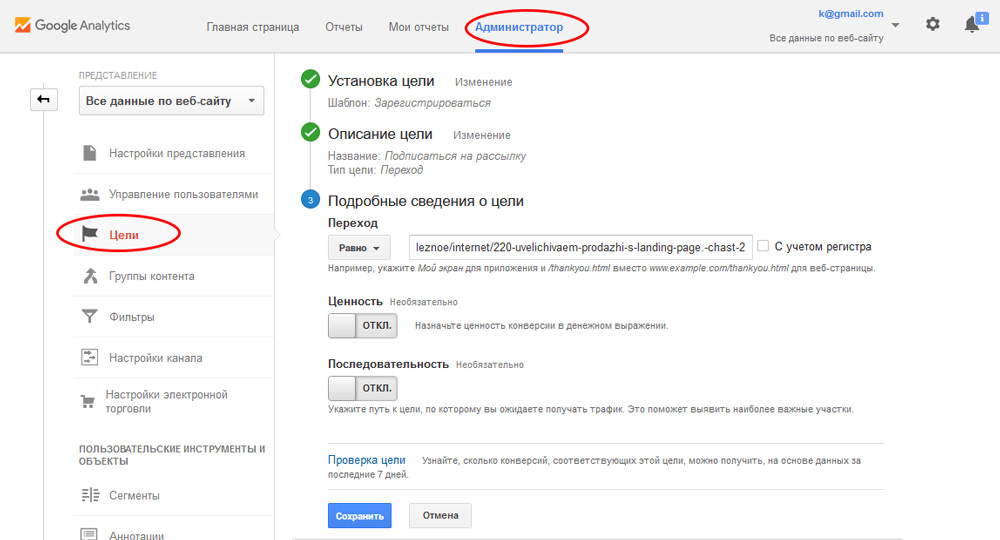This screenshot has height=540, width=1000.
Task: Expand the account dropdown arrow near email
Action: coord(895,26)
